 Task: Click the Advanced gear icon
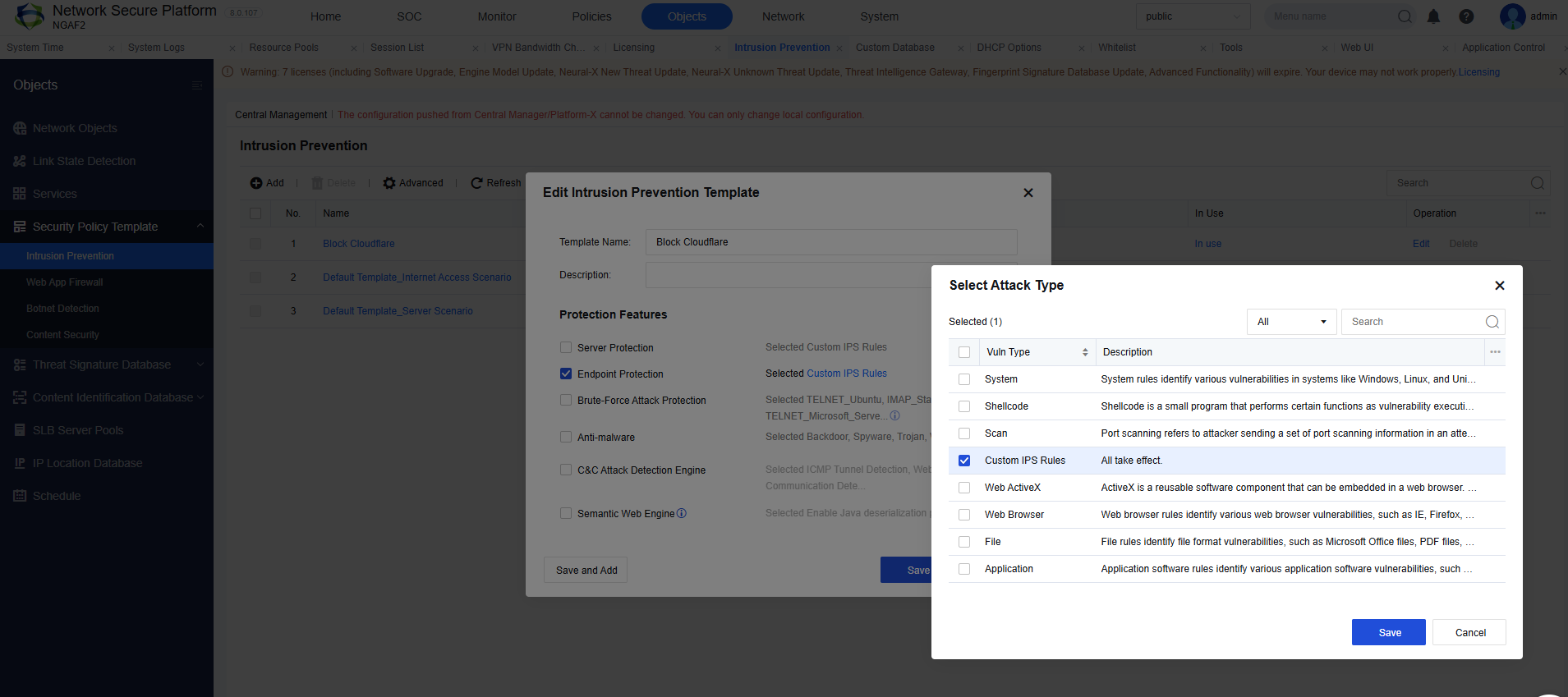click(x=389, y=183)
